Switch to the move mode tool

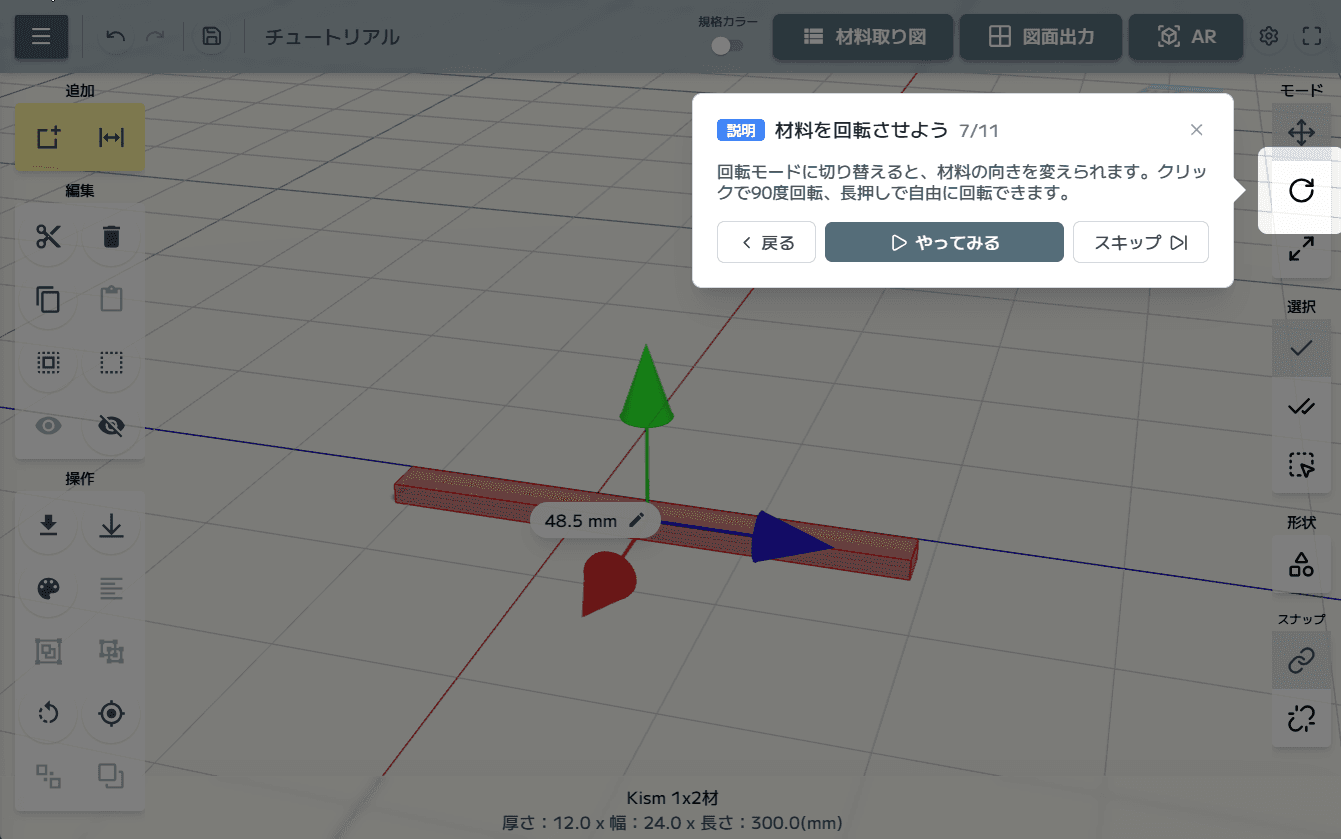pos(1301,131)
